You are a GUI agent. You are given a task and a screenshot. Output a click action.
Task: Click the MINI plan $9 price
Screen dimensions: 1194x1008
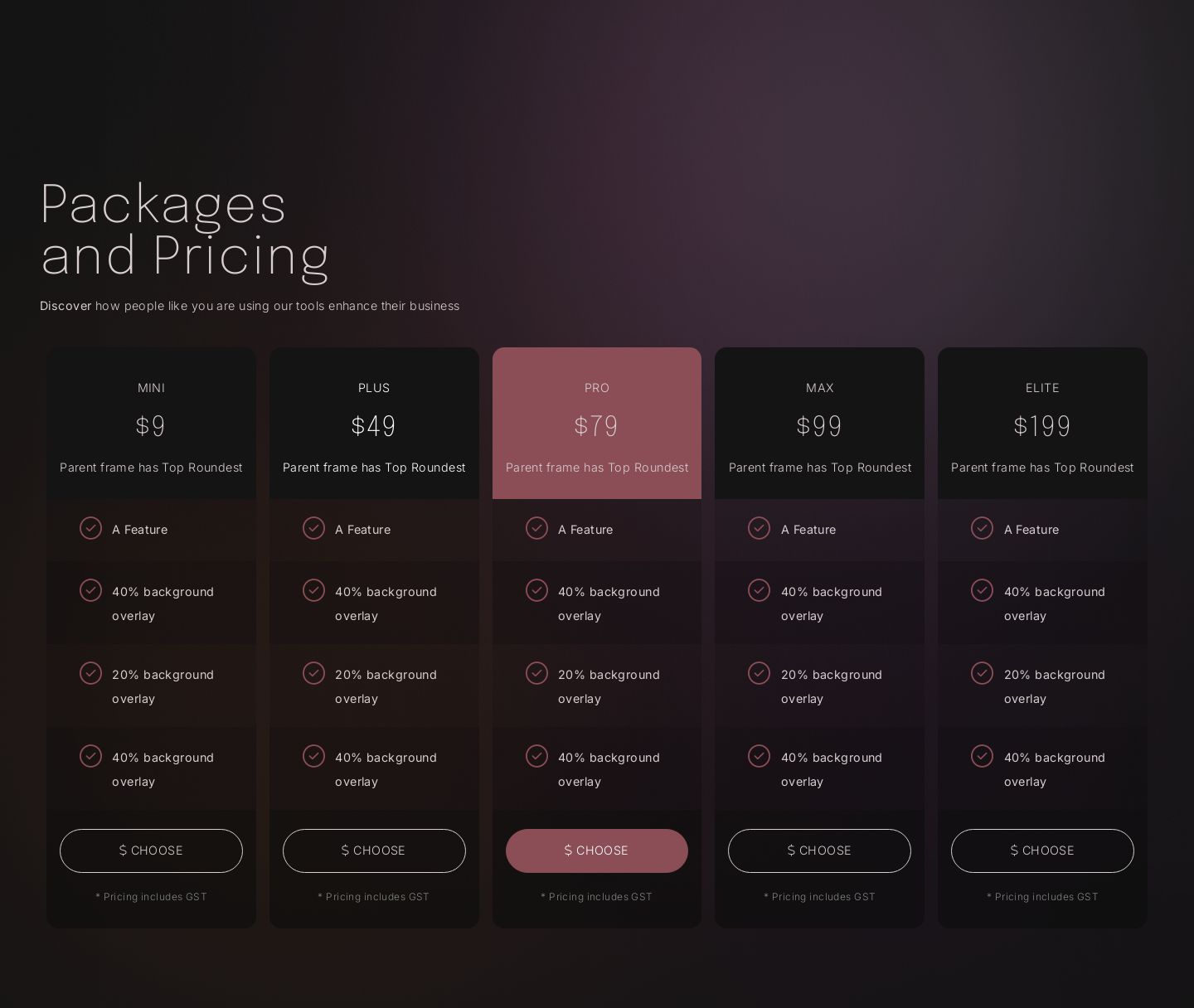pos(151,426)
